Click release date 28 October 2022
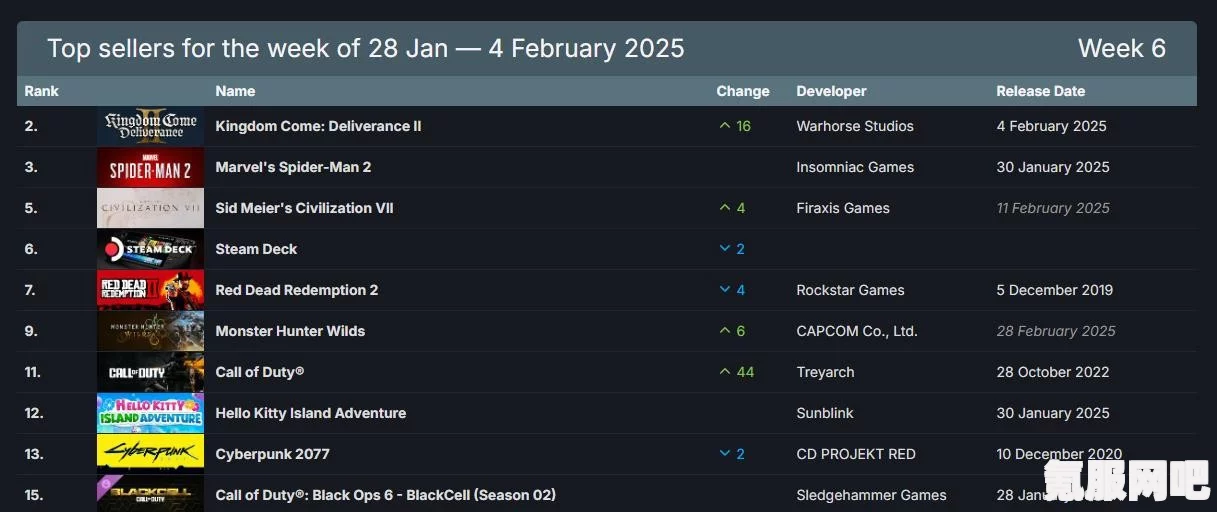1217x512 pixels. [1053, 372]
